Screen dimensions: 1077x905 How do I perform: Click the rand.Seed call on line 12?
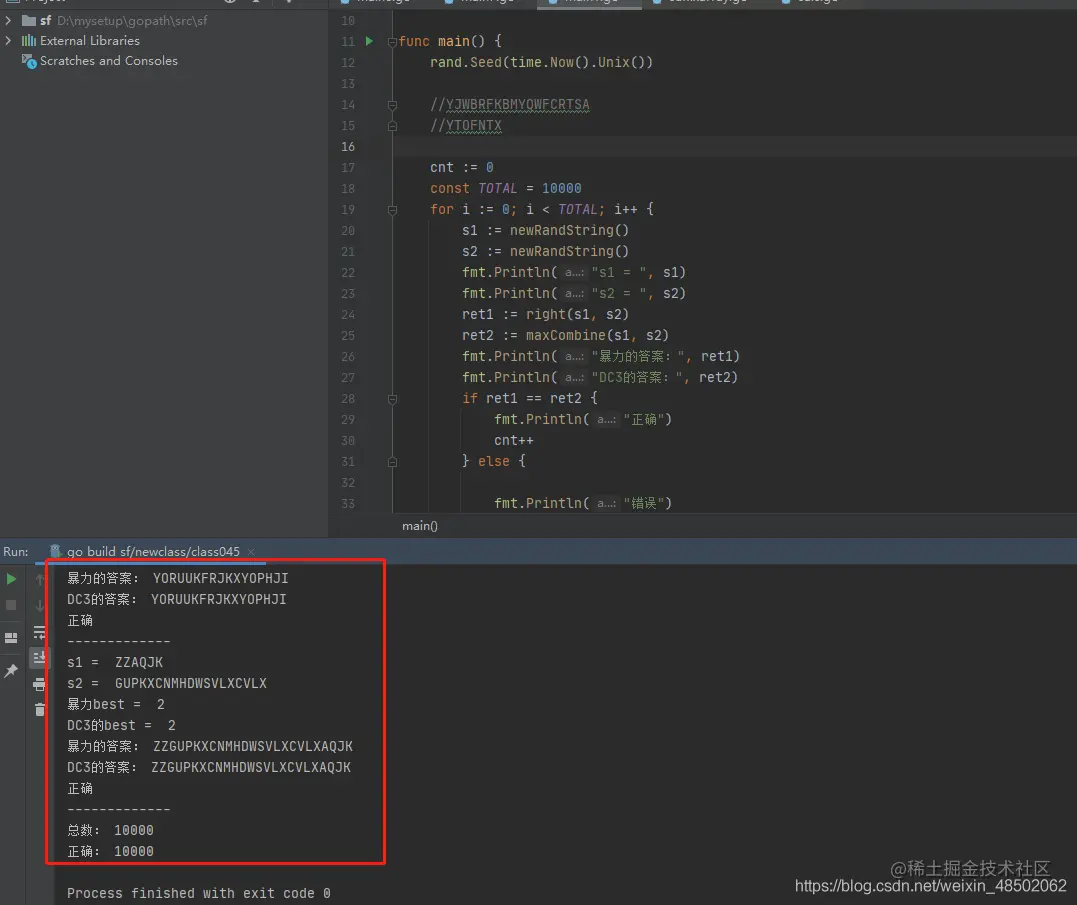541,62
